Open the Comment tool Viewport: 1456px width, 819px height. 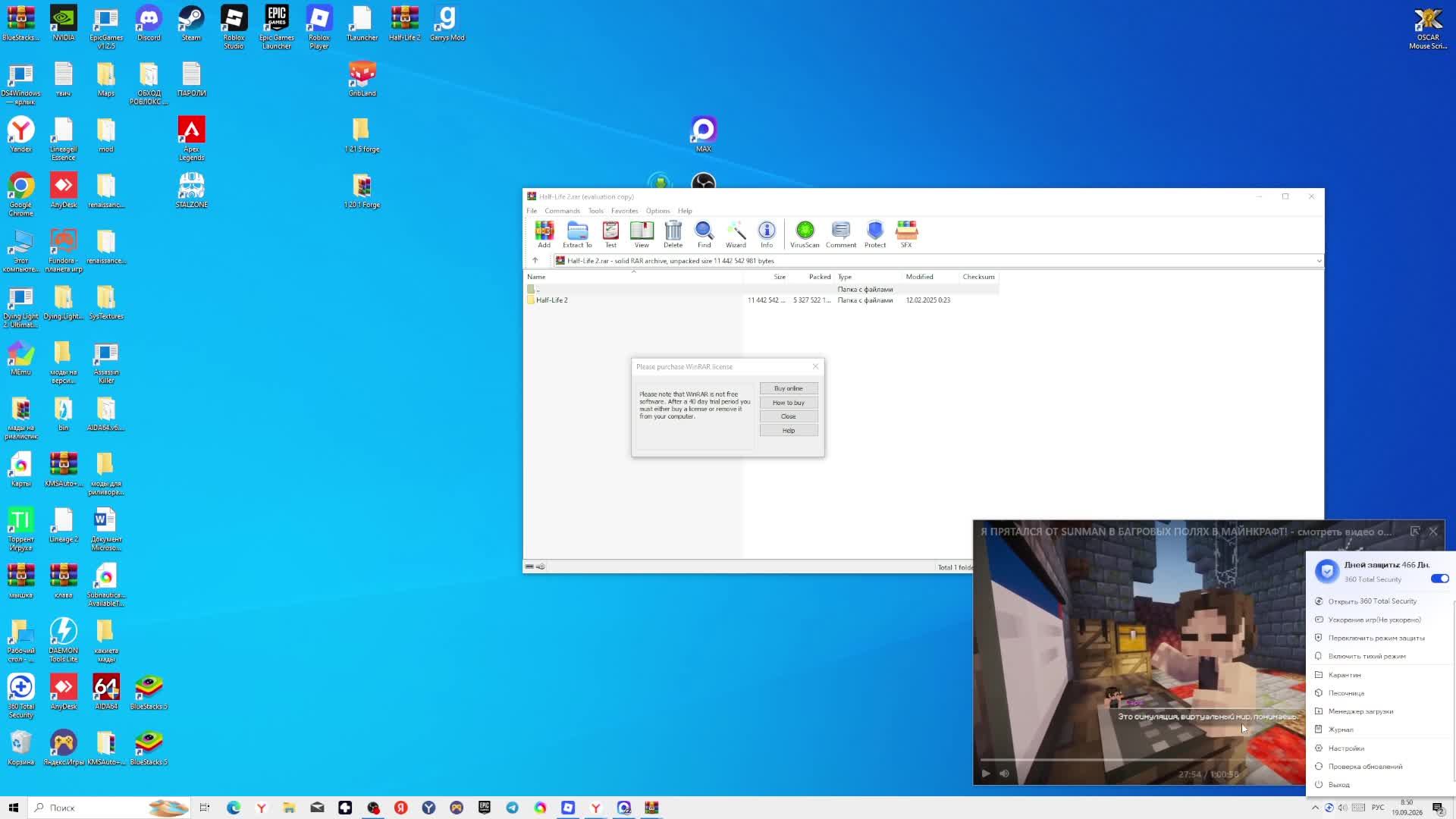(841, 234)
